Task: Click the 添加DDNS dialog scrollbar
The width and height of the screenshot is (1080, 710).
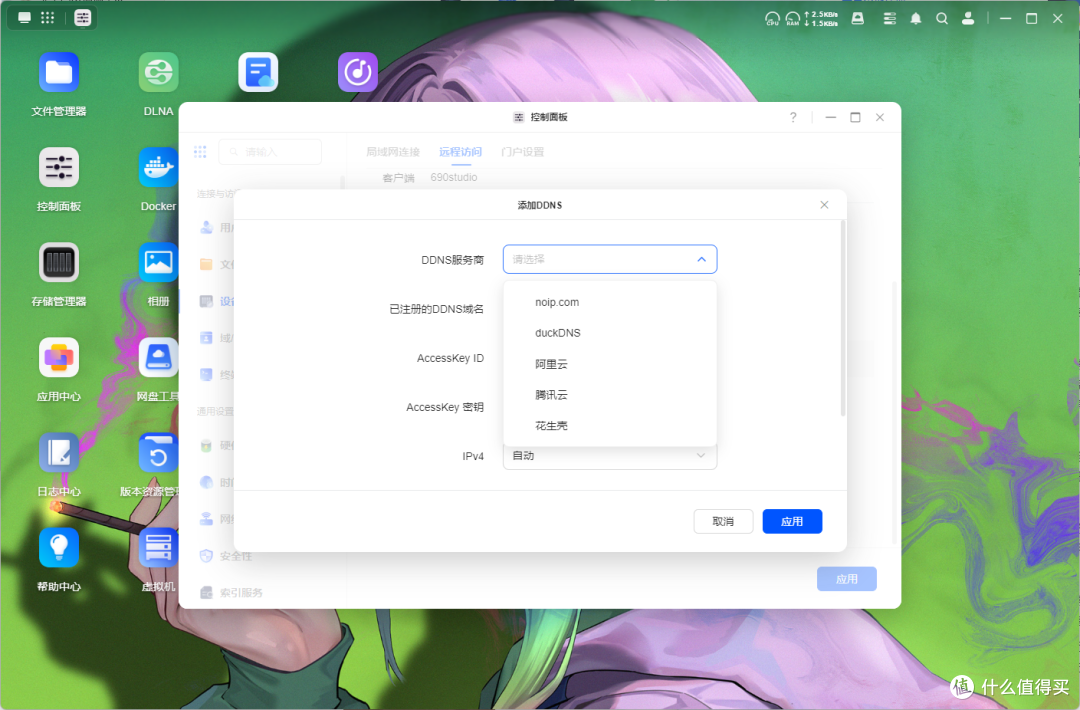Action: click(x=842, y=318)
